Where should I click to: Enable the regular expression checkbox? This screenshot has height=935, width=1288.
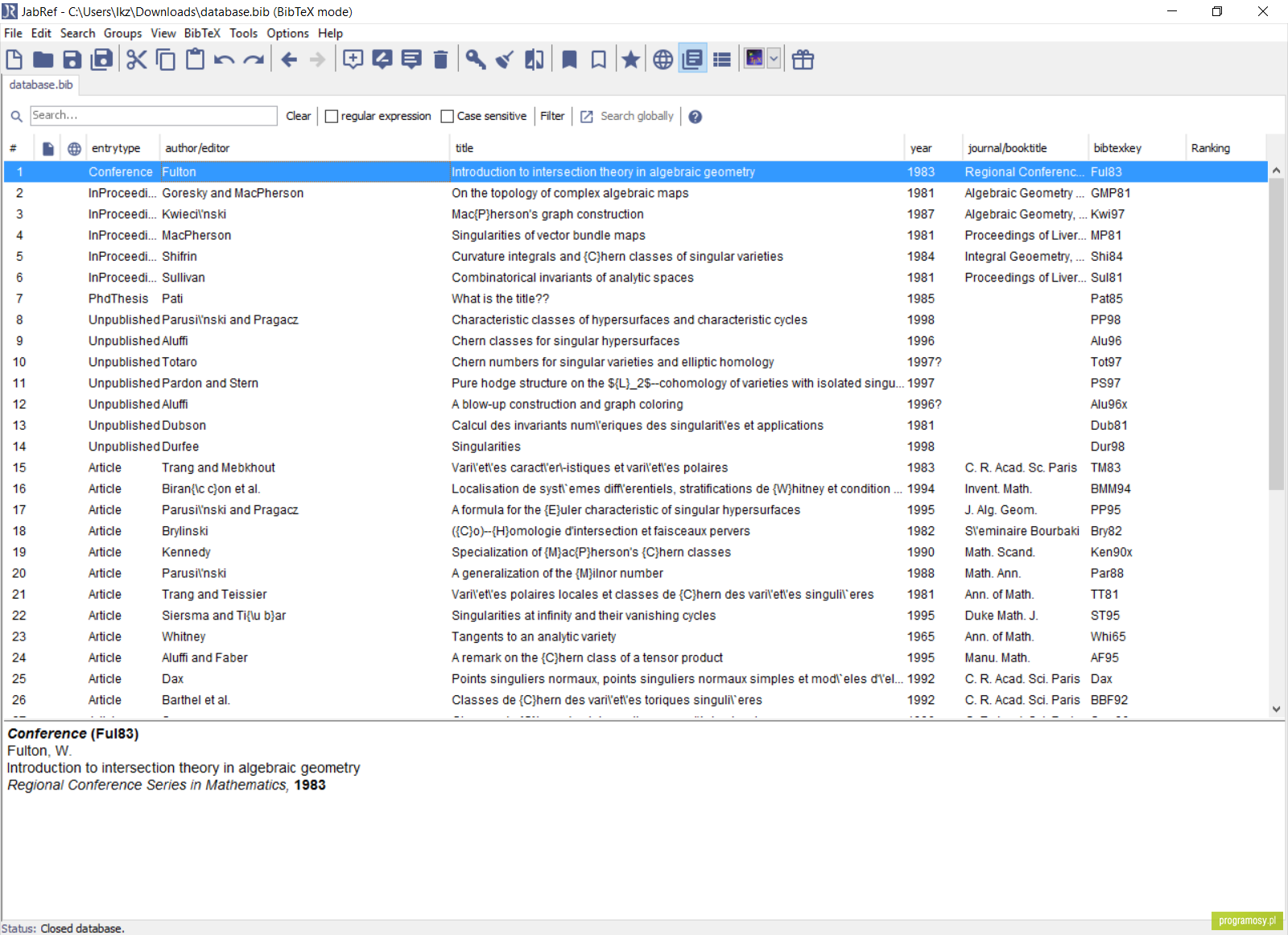tap(331, 117)
